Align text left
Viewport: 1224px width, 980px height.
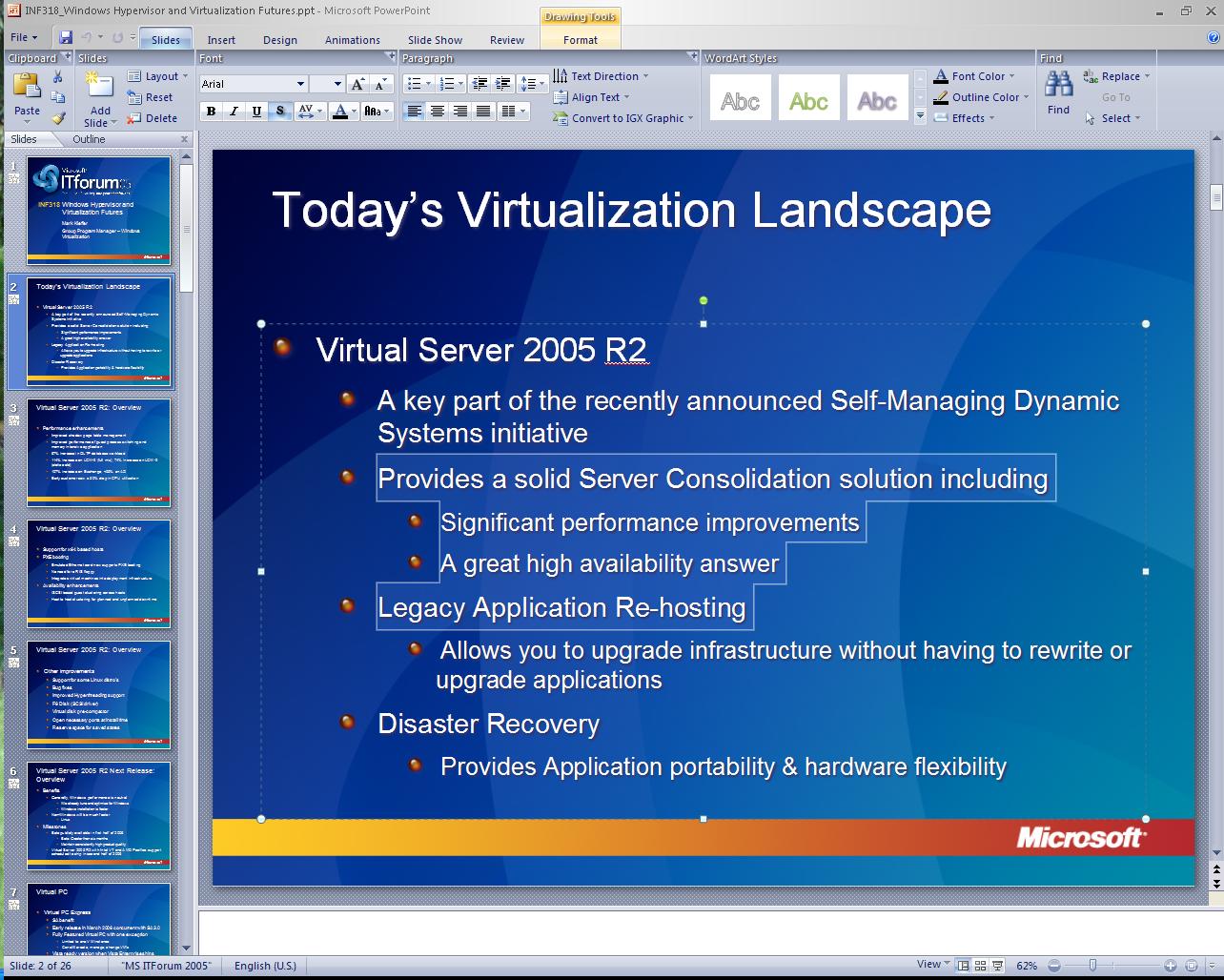(x=414, y=112)
